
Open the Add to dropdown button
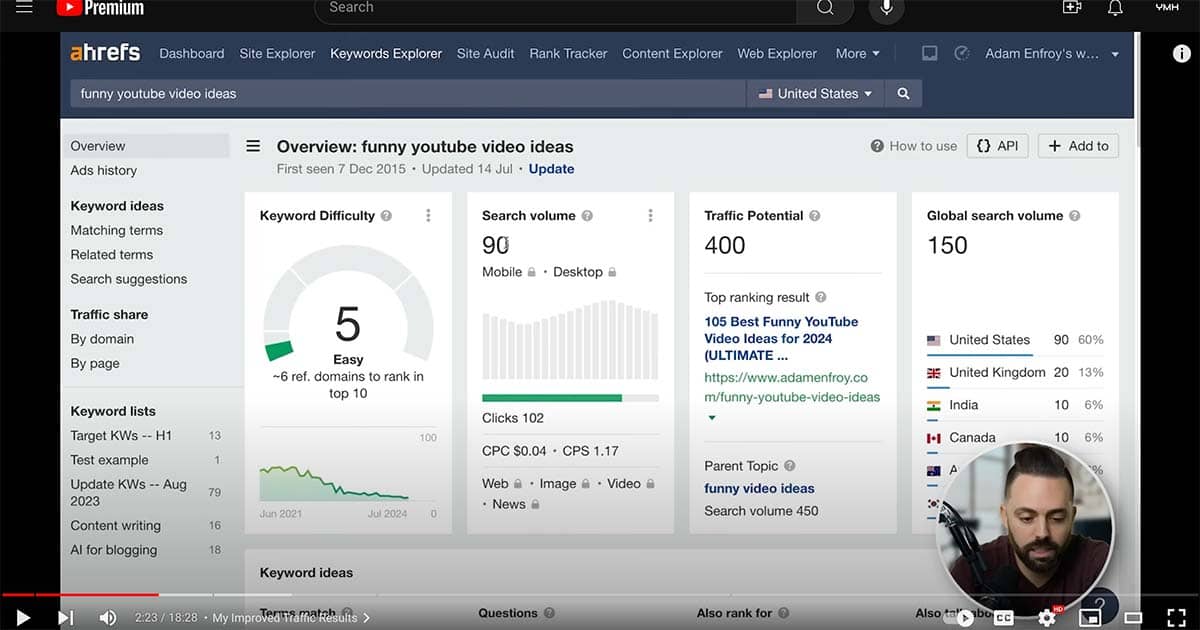(x=1078, y=146)
